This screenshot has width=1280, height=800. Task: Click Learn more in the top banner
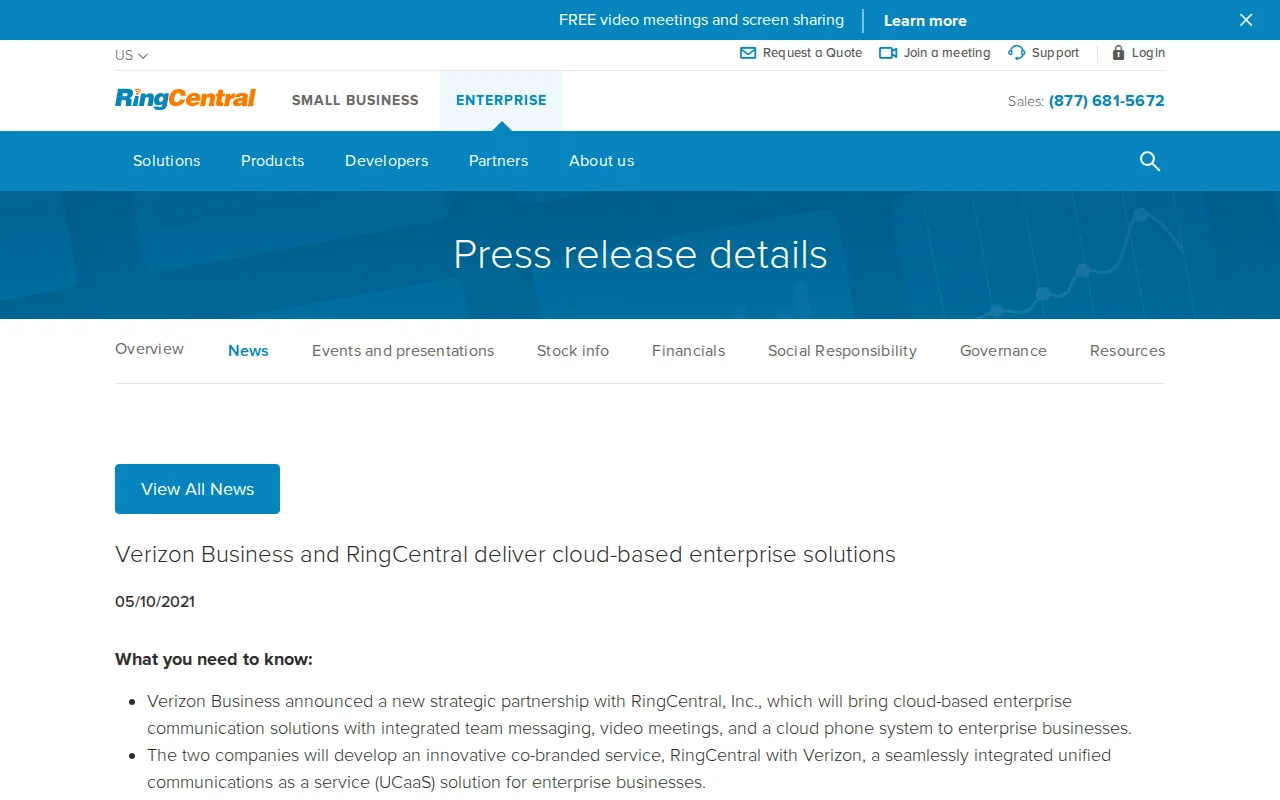click(925, 21)
